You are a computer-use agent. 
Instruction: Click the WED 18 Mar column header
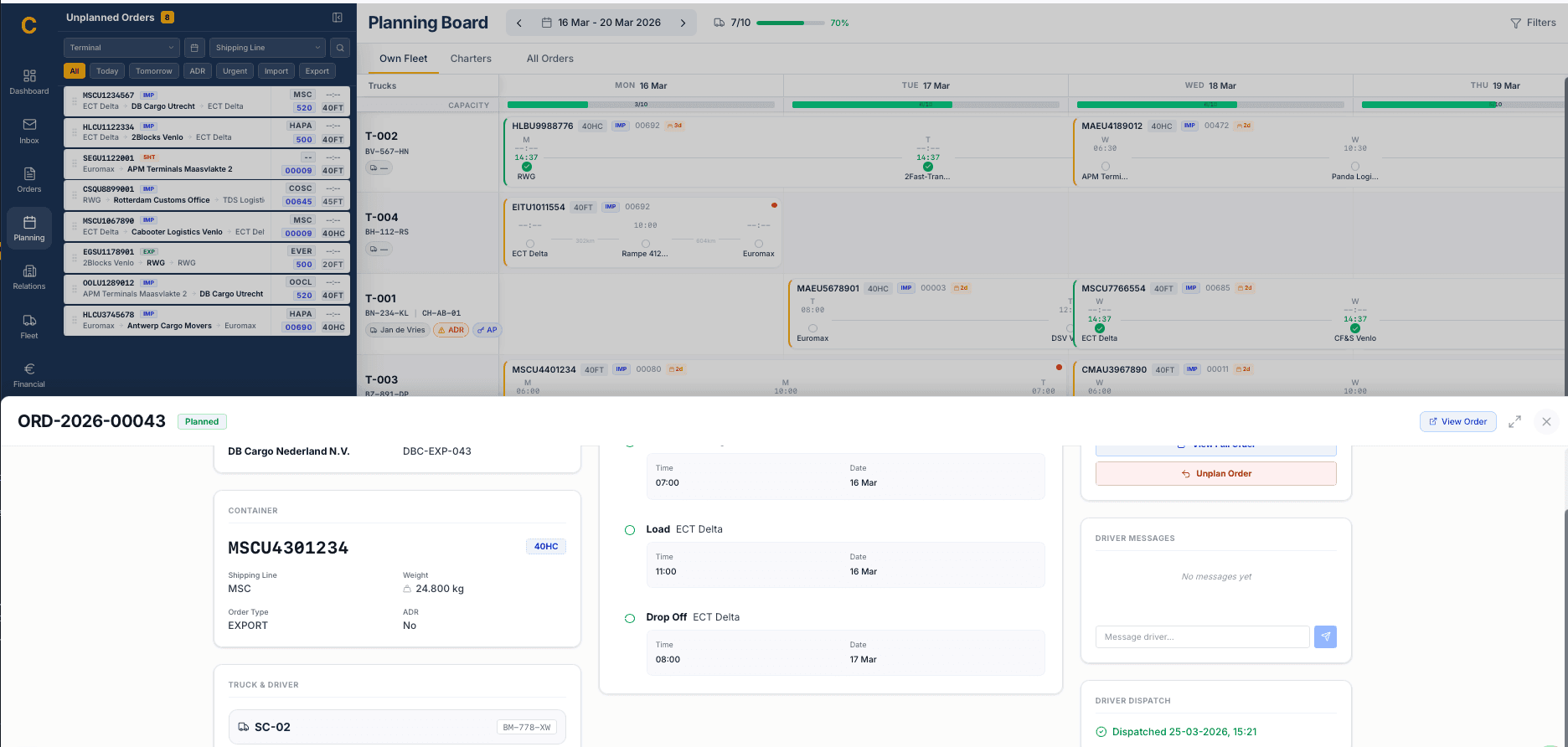coord(1210,85)
